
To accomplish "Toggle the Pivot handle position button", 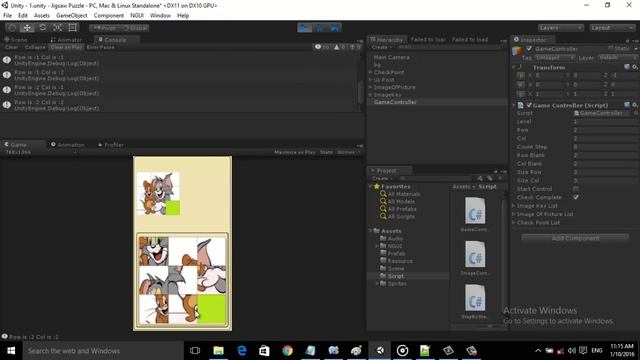I will point(104,28).
